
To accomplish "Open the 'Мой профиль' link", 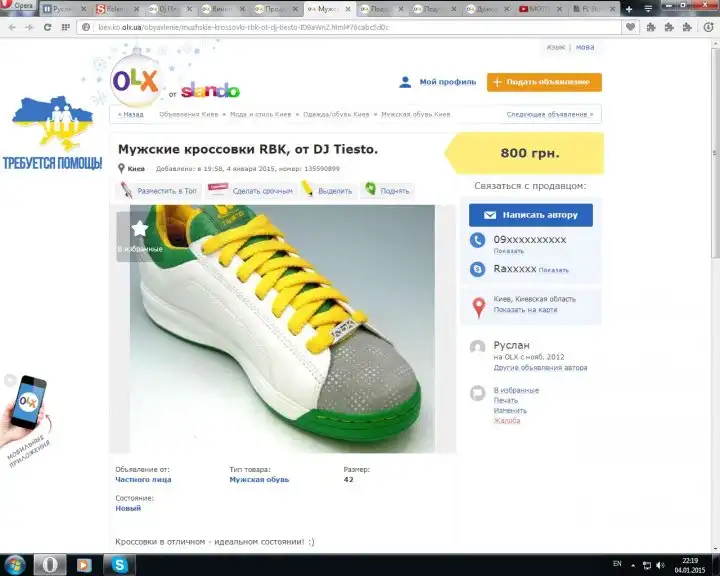I will [447, 82].
